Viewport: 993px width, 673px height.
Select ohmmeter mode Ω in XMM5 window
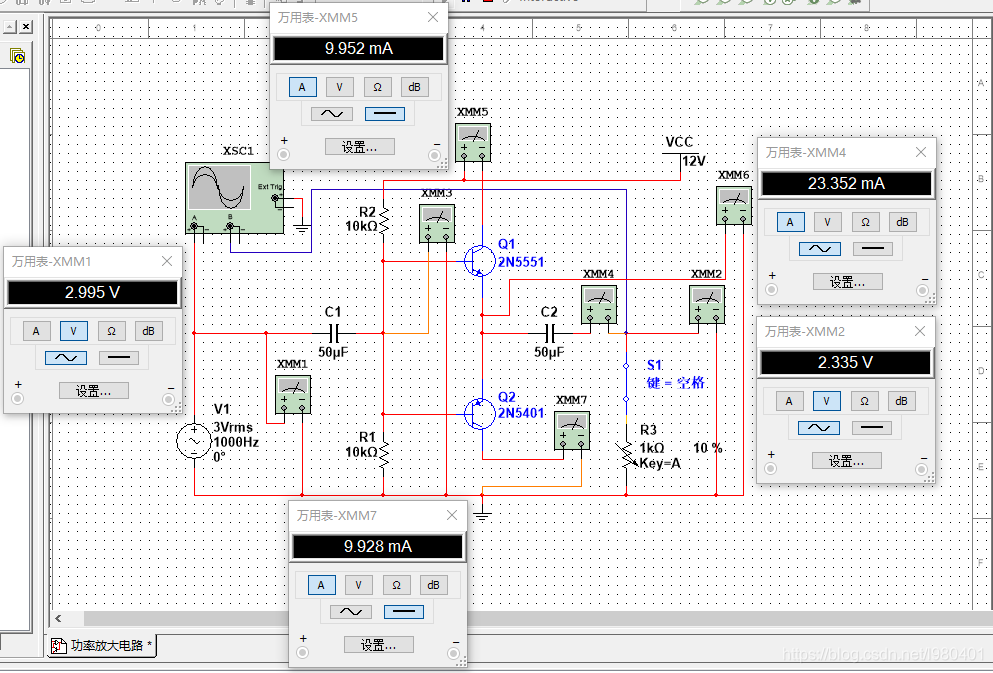pos(377,87)
